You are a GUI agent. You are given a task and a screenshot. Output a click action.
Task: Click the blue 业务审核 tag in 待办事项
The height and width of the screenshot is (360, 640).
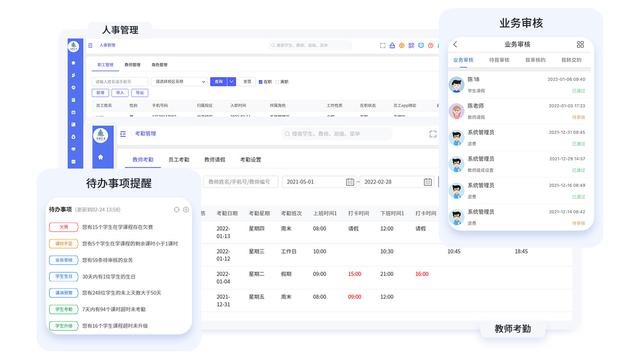click(x=63, y=260)
